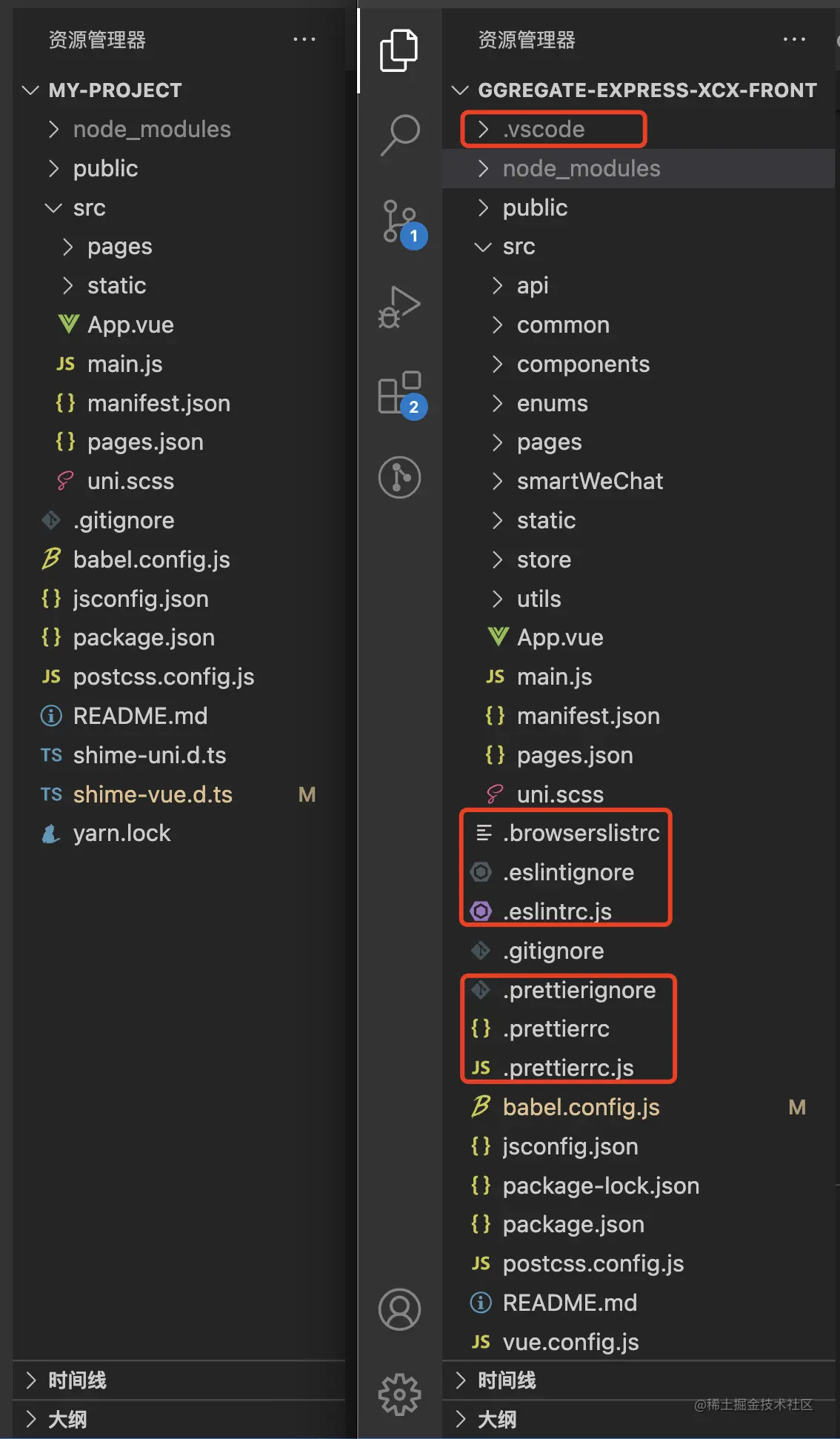This screenshot has width=840, height=1439.
Task: Expand the smartWeChat folder
Action: (x=590, y=482)
